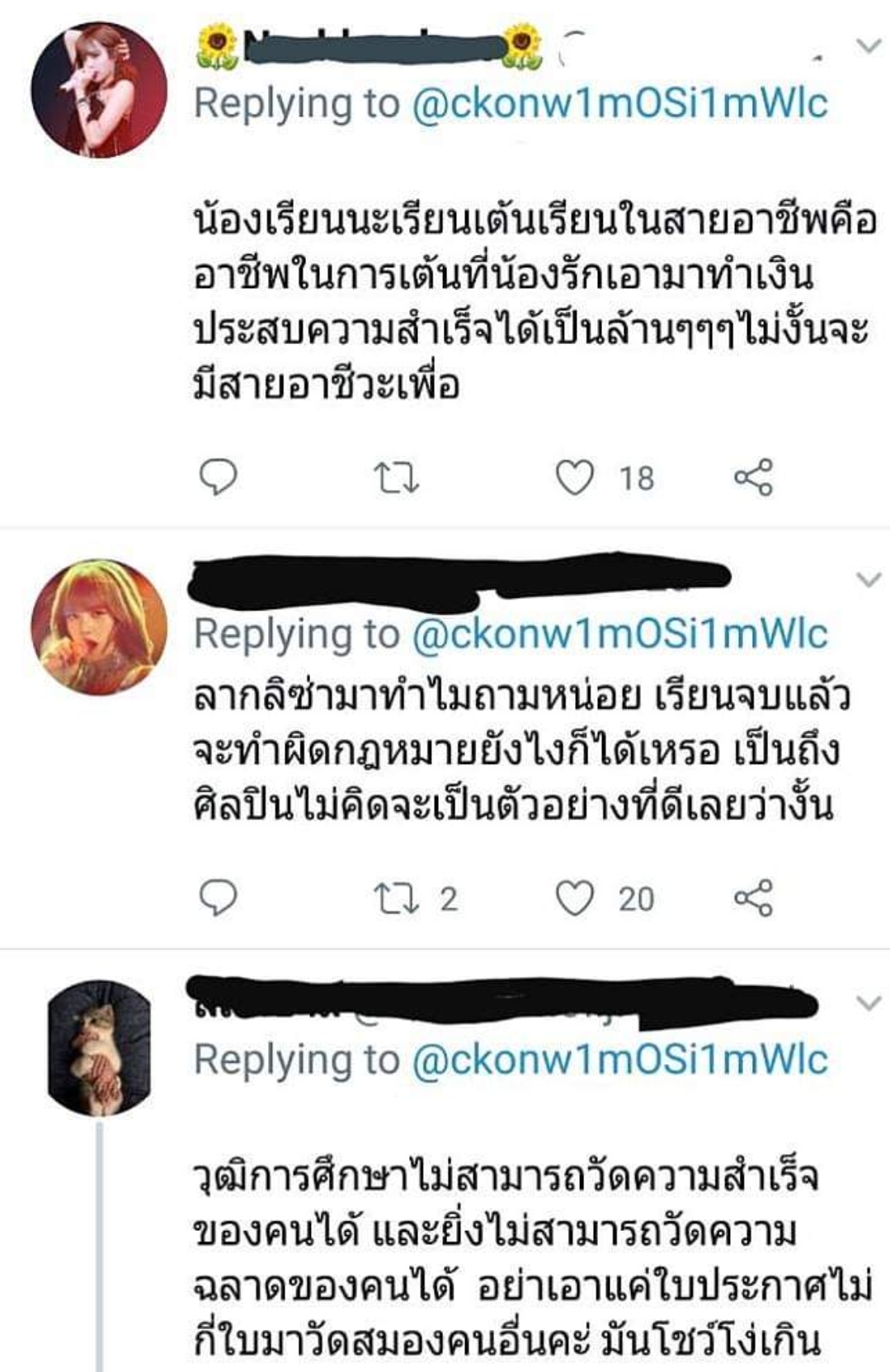Image resolution: width=890 pixels, height=1372 pixels.
Task: Expand the chevron menu on third tweet
Action: click(x=869, y=1002)
